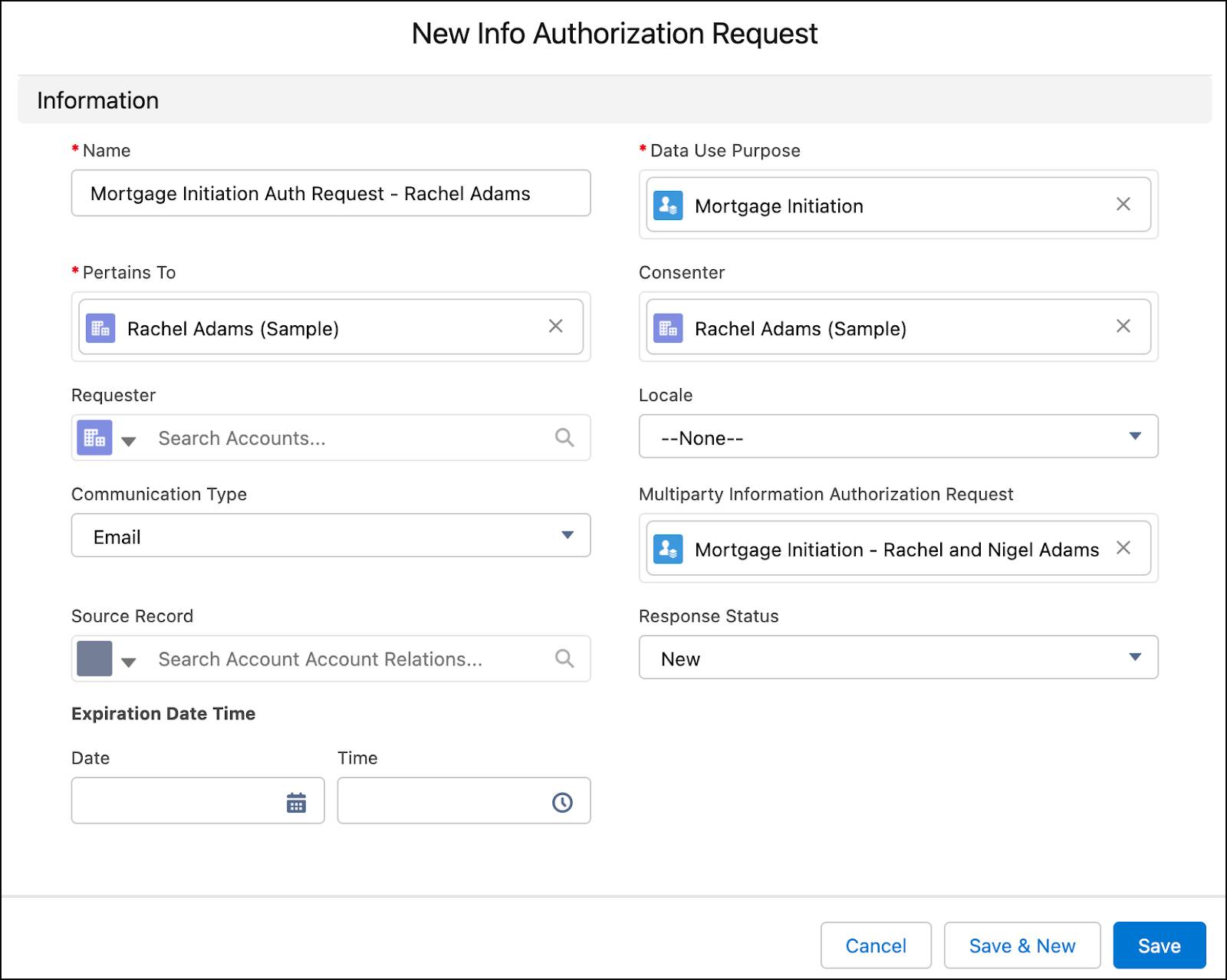Click the Cancel button
The height and width of the screenshot is (980, 1227).
876,945
